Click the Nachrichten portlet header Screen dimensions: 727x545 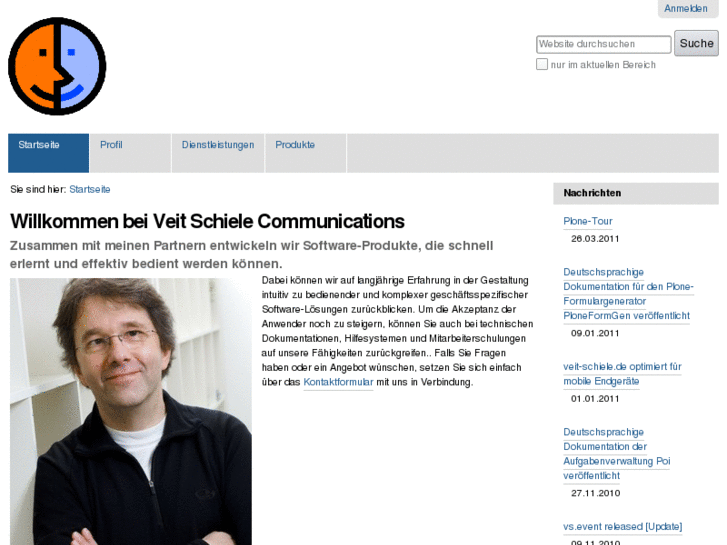[636, 193]
